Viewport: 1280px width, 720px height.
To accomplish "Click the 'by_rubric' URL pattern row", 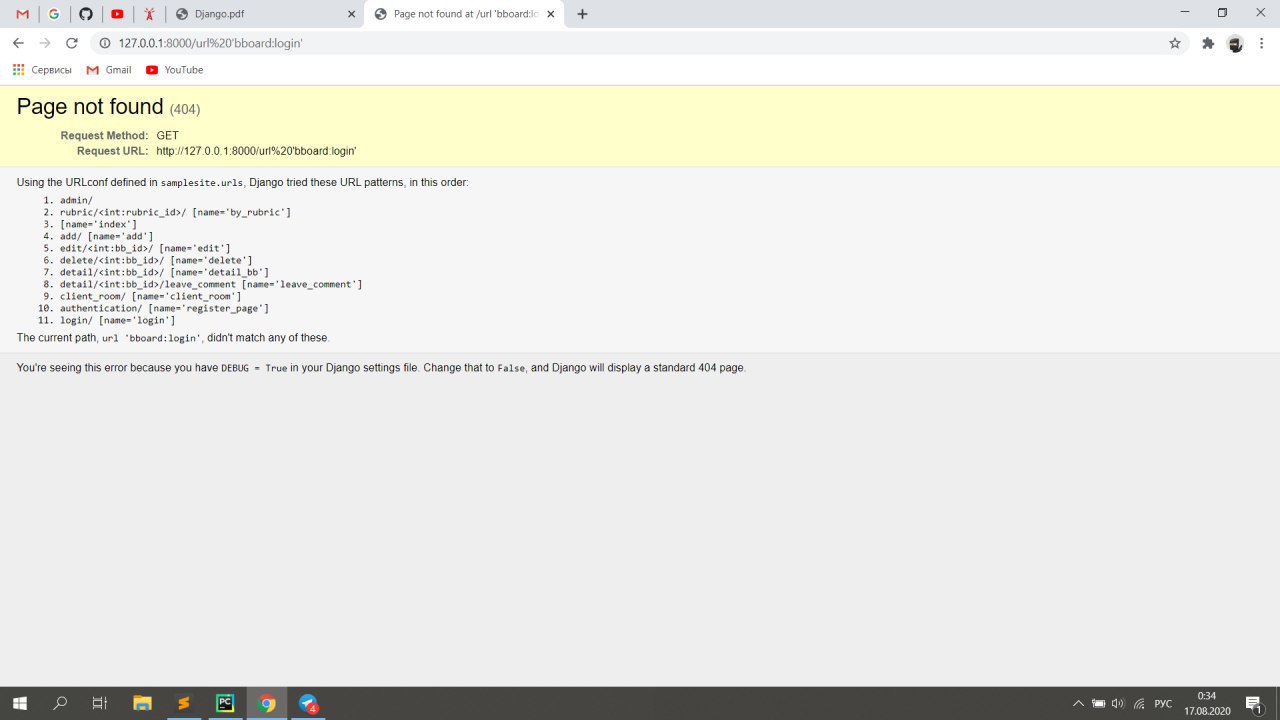I will (175, 212).
